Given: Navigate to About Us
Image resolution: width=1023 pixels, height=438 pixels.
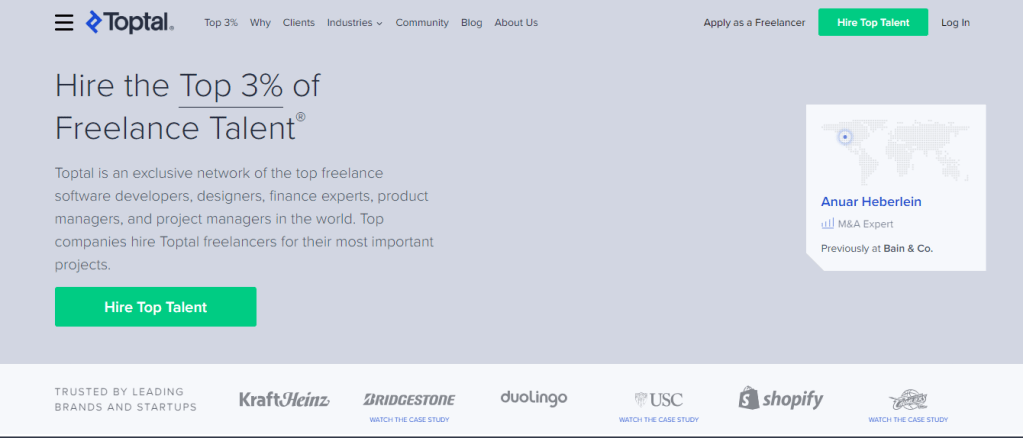Looking at the screenshot, I should 516,22.
